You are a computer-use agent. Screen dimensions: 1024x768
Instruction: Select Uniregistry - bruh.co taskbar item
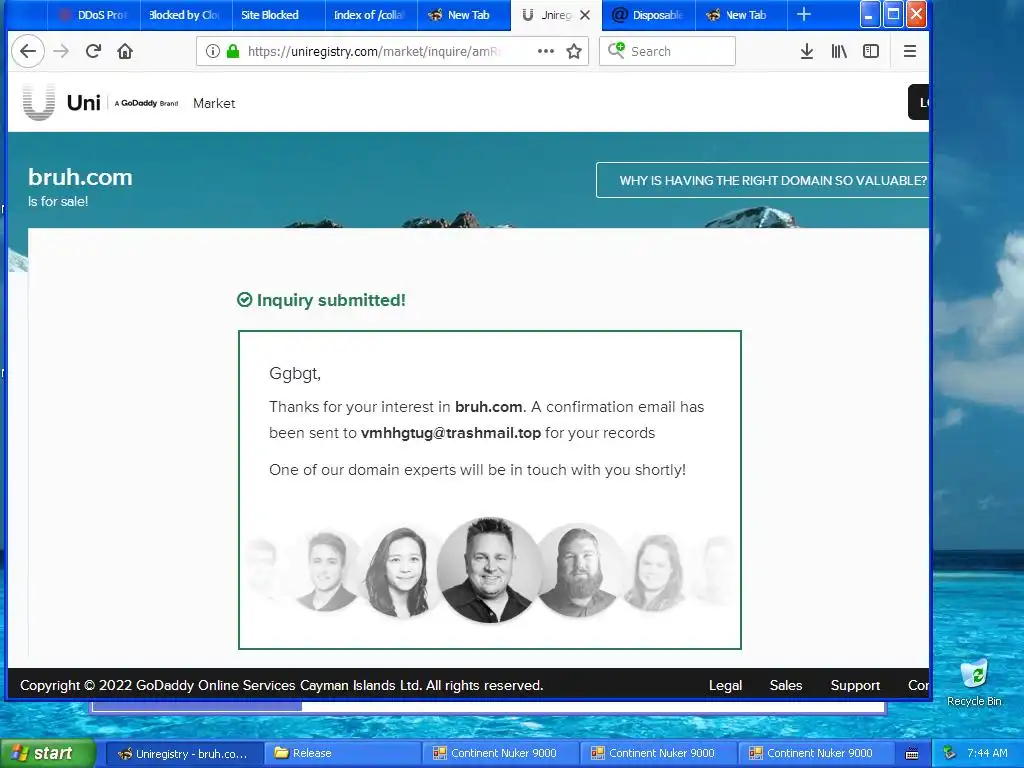(x=184, y=753)
